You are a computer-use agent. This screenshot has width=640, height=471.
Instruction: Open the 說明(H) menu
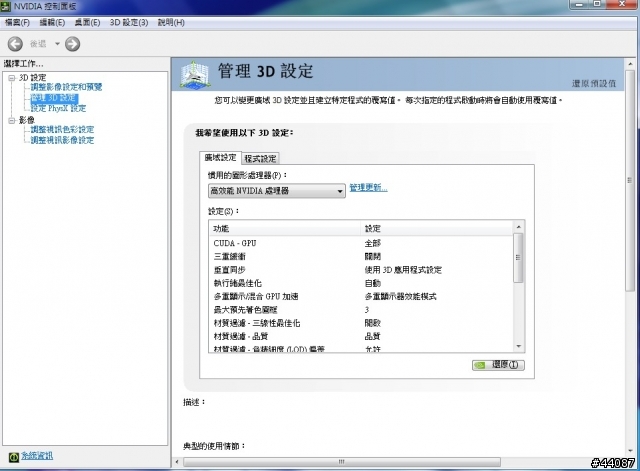point(171,22)
